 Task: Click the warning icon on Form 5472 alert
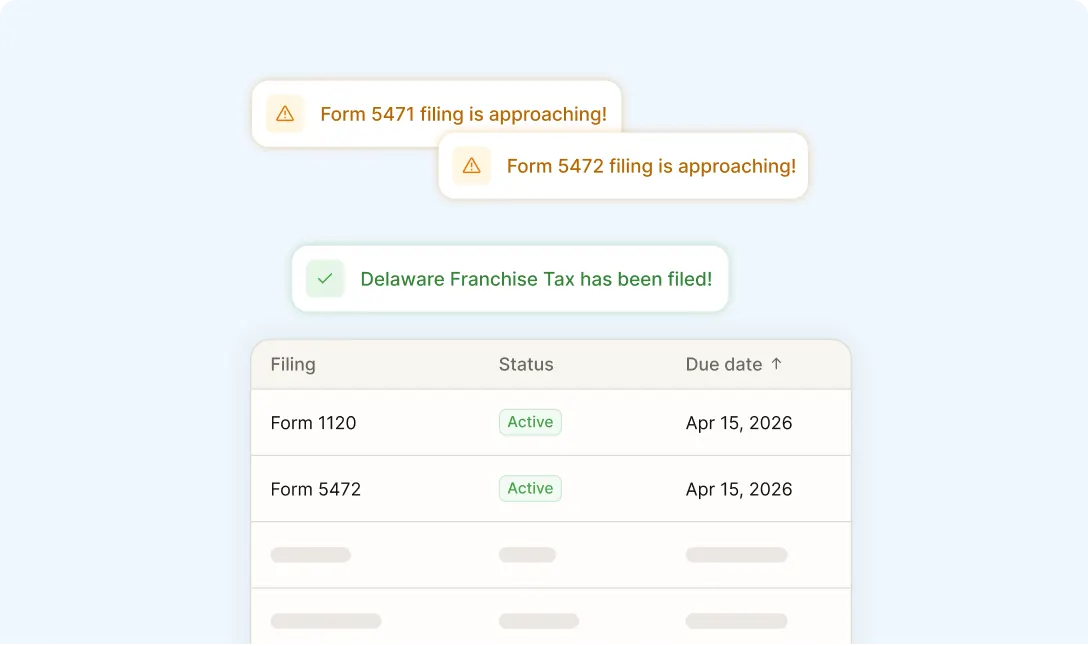tap(470, 166)
